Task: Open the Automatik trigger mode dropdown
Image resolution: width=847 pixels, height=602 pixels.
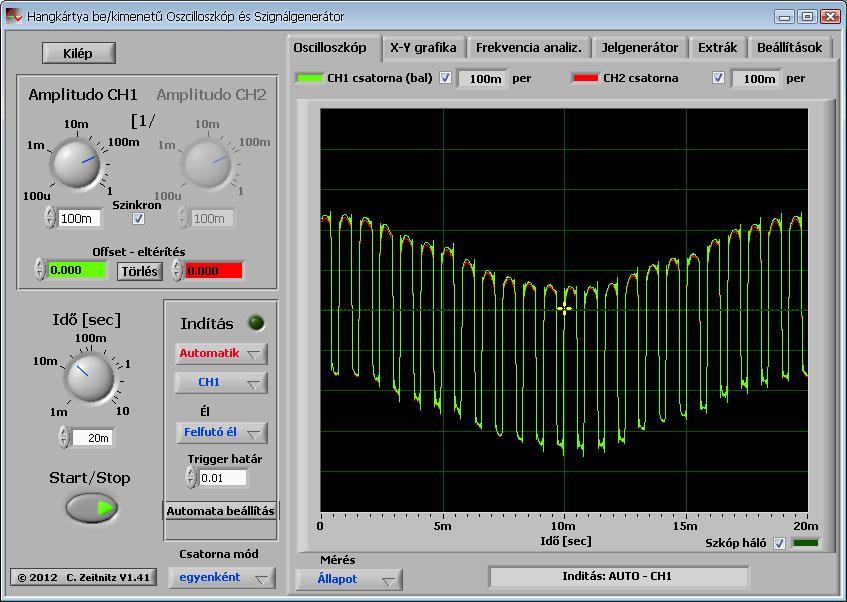Action: pos(220,353)
